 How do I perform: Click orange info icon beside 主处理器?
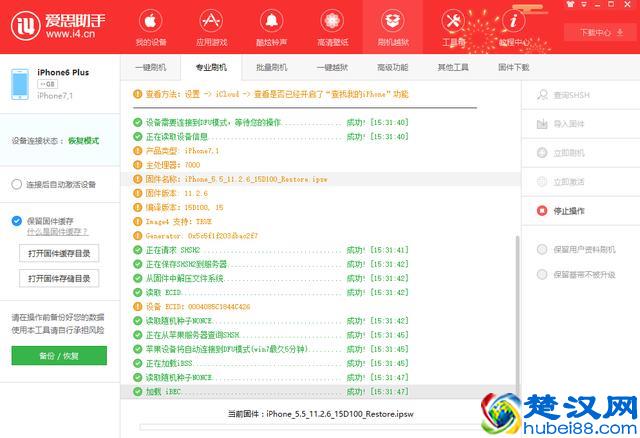tap(138, 165)
